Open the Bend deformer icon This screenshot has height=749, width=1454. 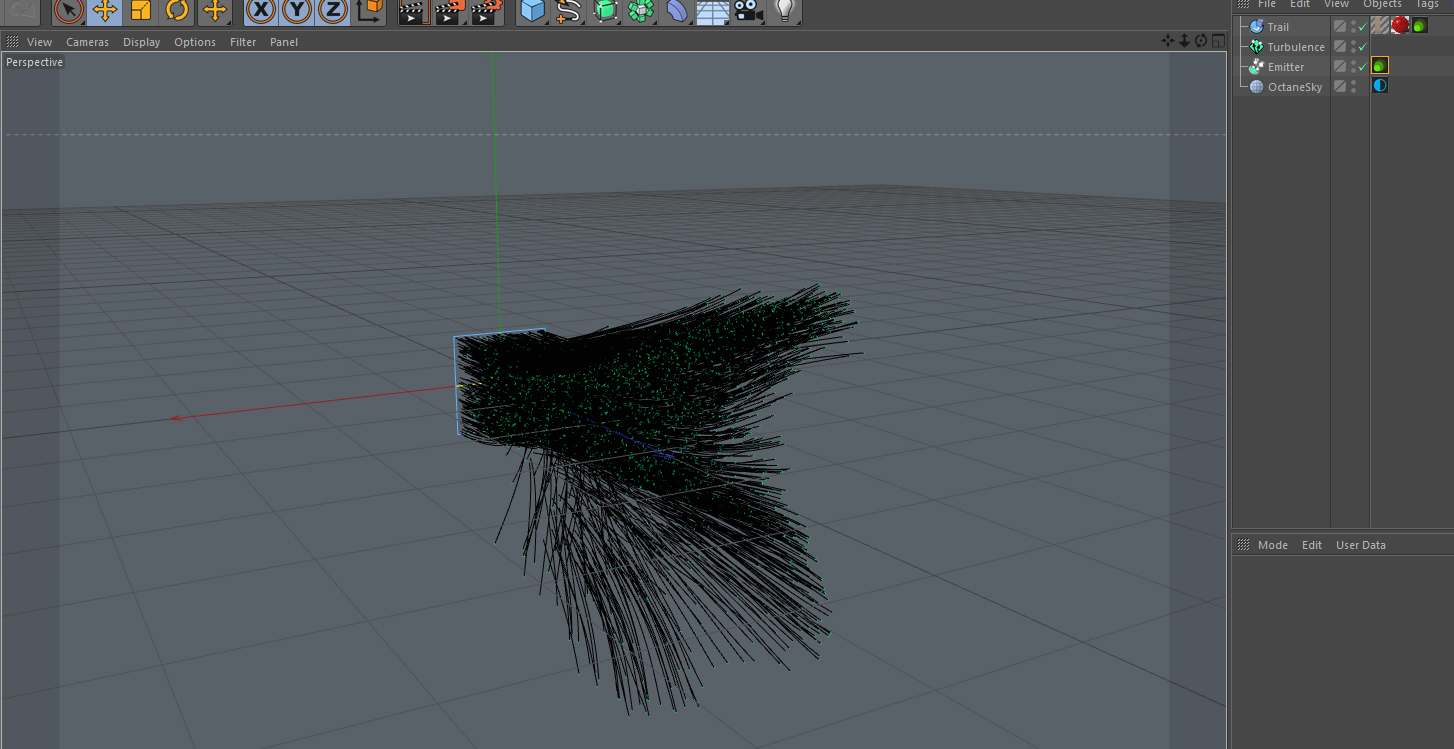point(677,11)
